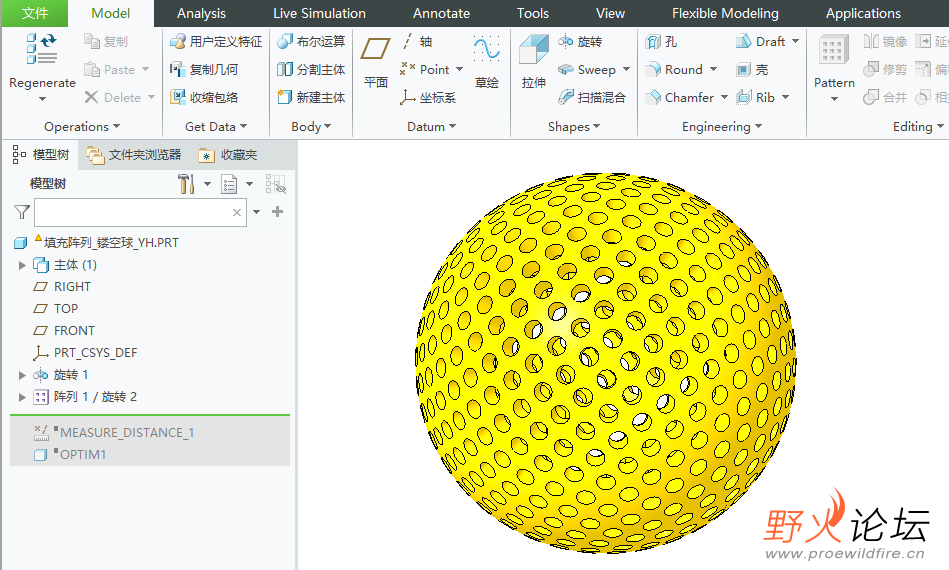The width and height of the screenshot is (949, 570).
Task: Open the 文件 file menu
Action: (x=34, y=13)
